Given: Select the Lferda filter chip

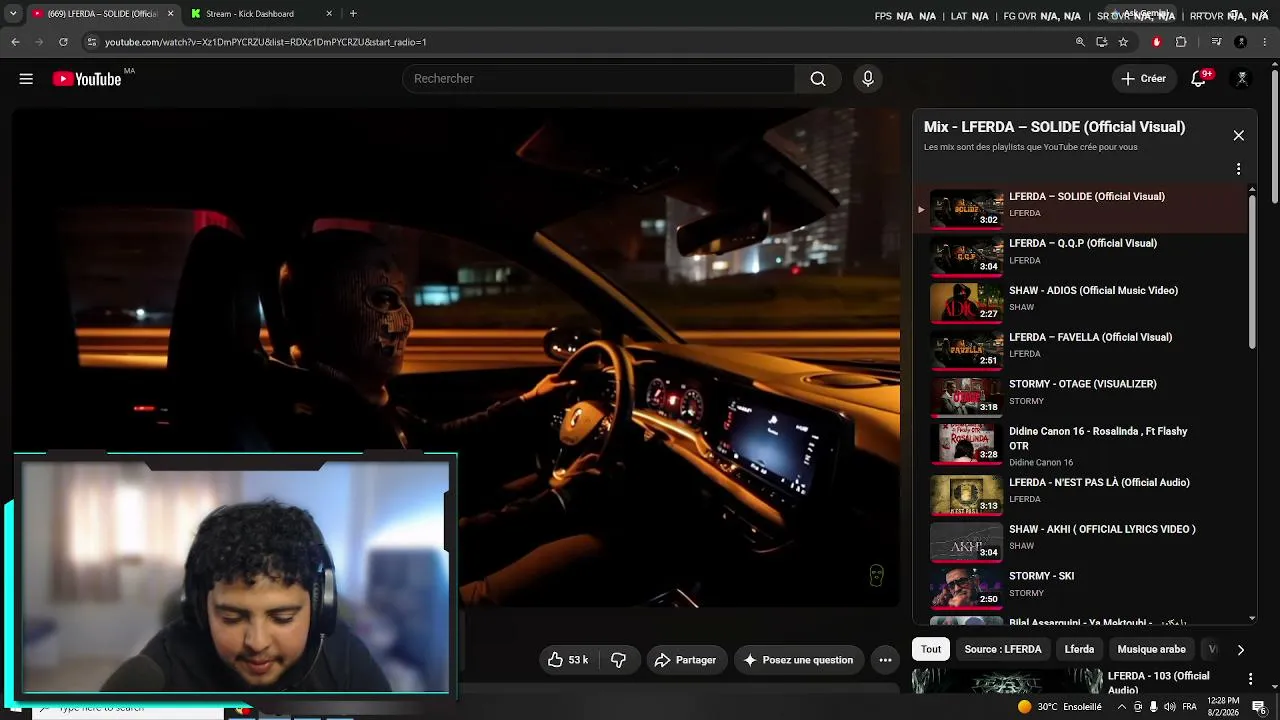Looking at the screenshot, I should [x=1079, y=650].
